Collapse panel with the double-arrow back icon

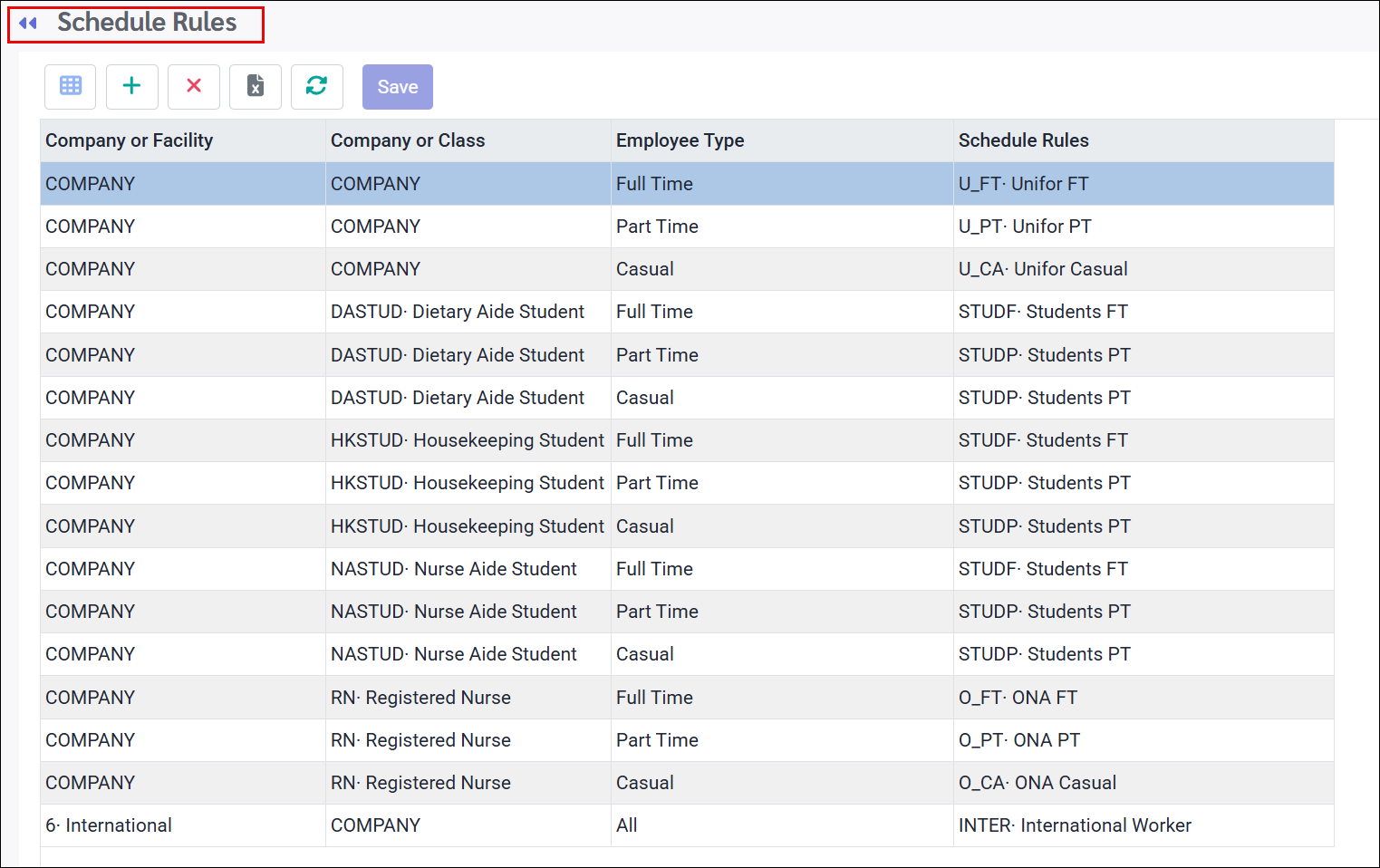coord(28,24)
